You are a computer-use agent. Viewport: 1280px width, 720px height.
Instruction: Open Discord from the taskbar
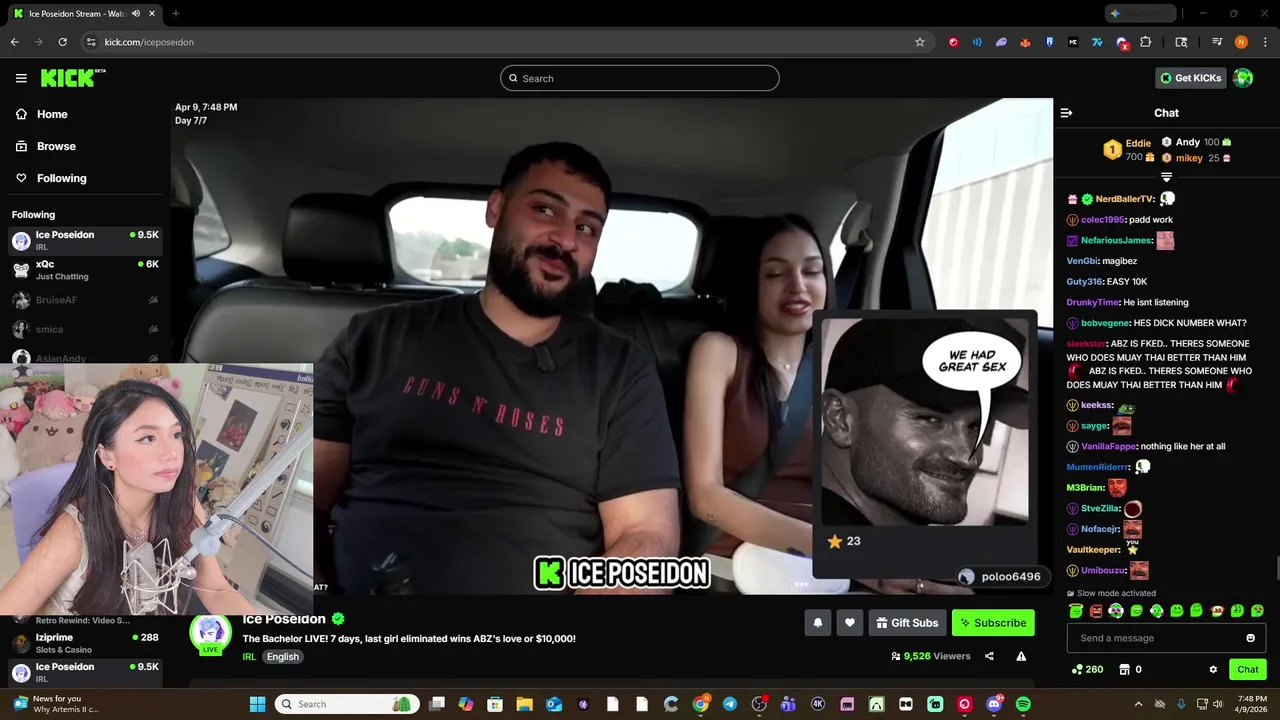coord(994,704)
